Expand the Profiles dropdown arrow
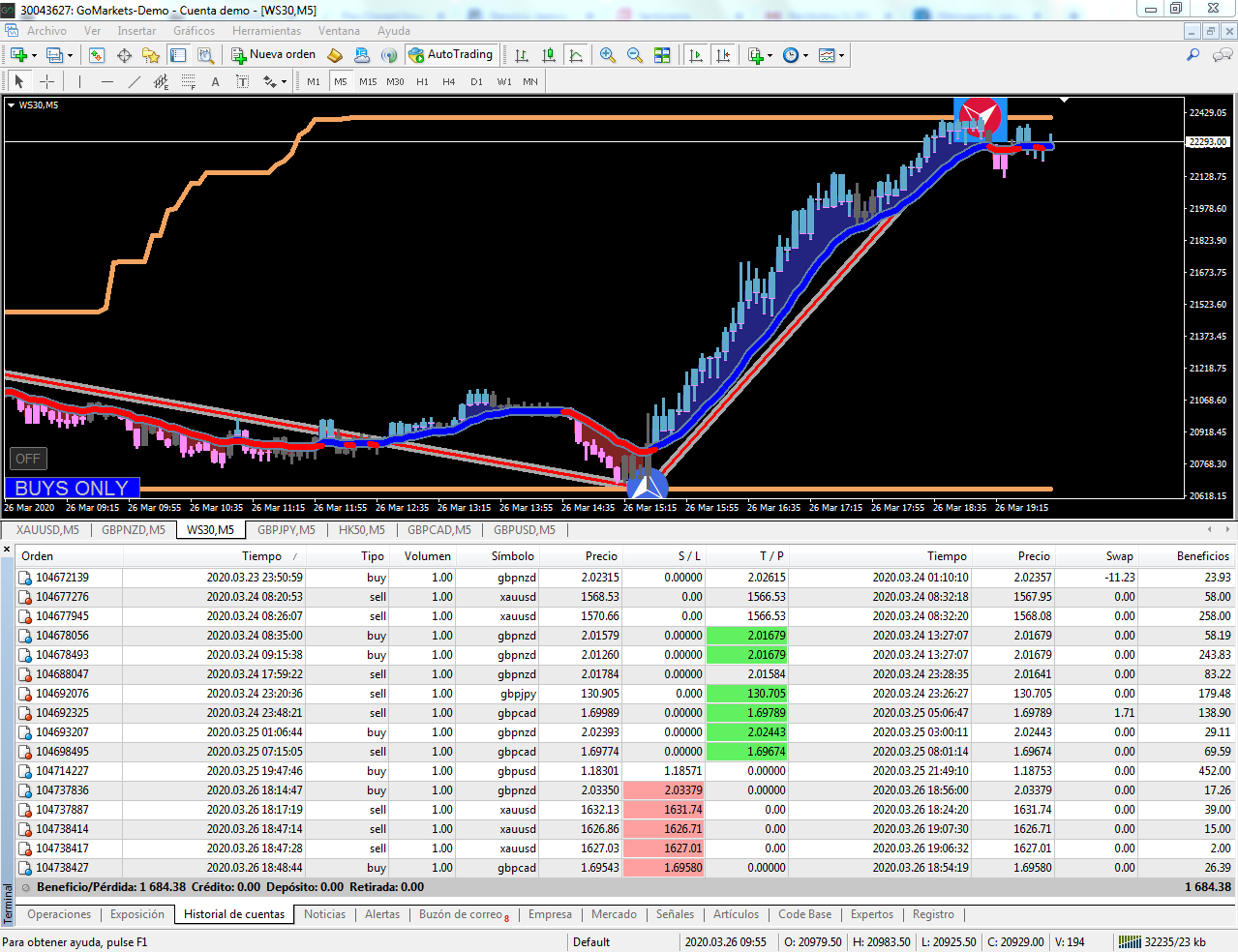Screen dimensions: 1238x952 71,55
